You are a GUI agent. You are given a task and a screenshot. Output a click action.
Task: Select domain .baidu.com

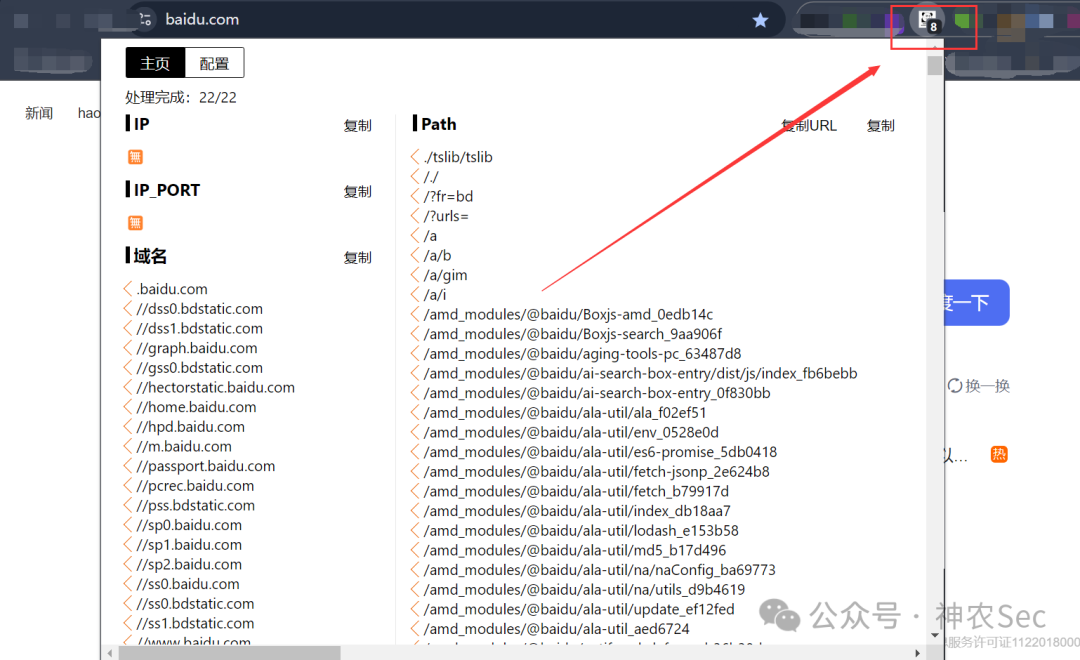[x=172, y=289]
